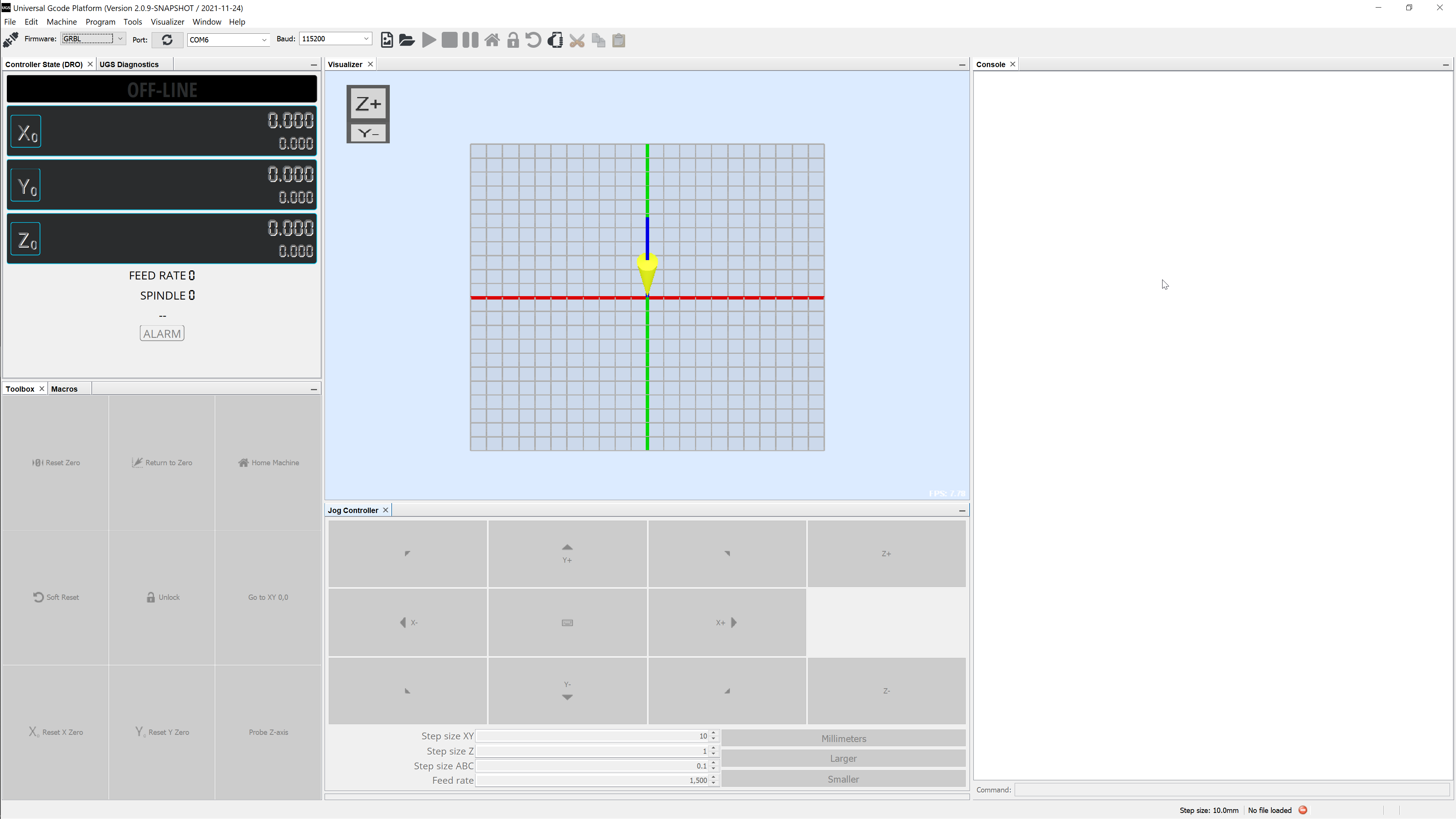Toggle units with Millimeters button
1456x819 pixels.
pyautogui.click(x=843, y=738)
